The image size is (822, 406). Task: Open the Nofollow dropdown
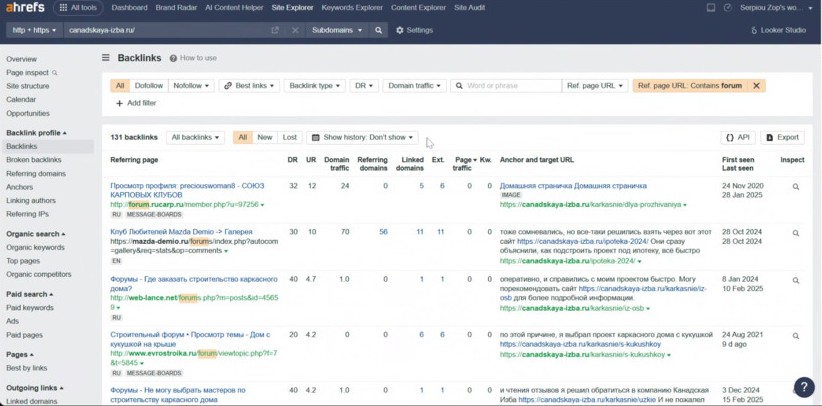coord(191,86)
